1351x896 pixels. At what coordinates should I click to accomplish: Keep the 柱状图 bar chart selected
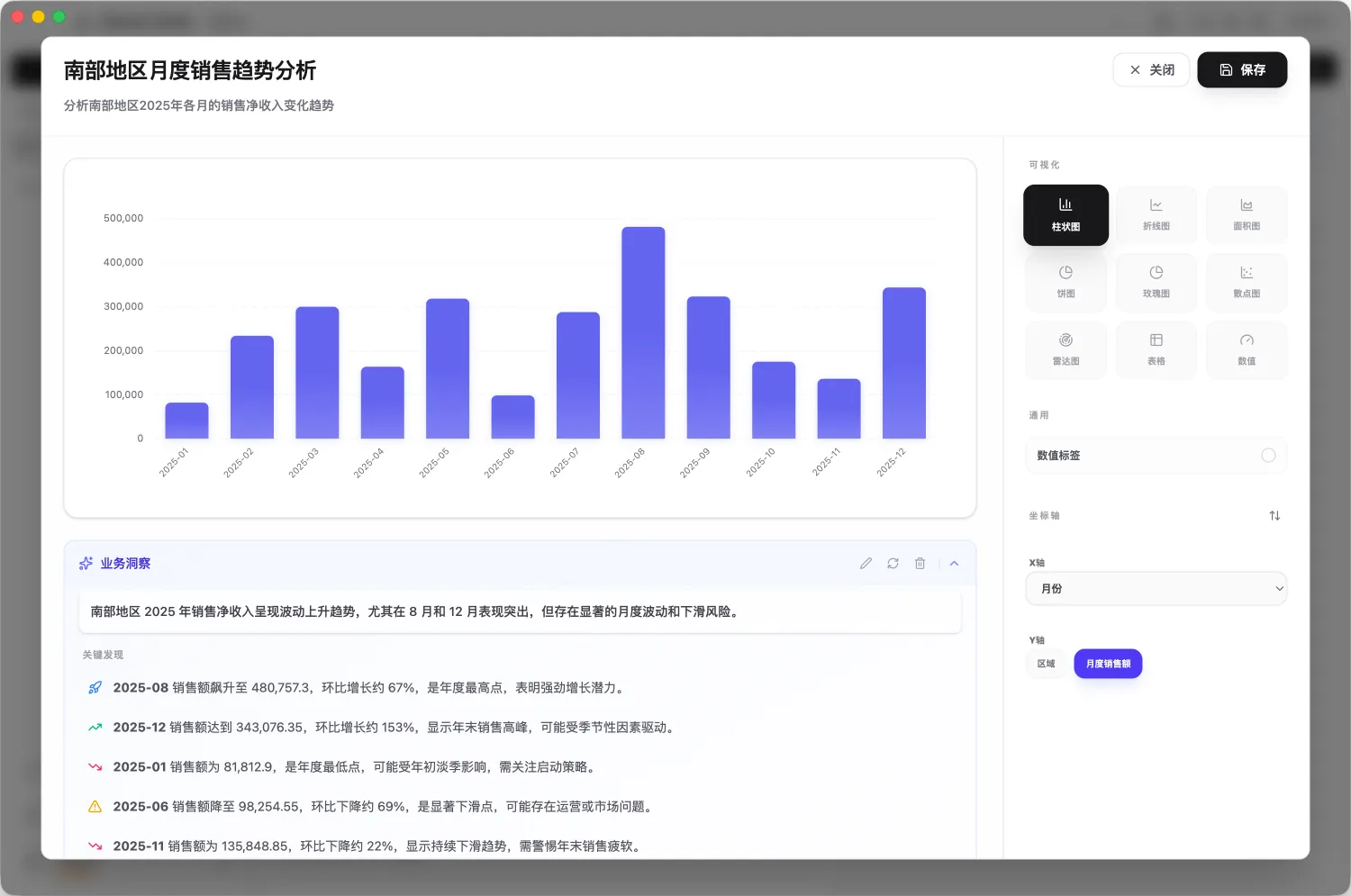tap(1065, 214)
